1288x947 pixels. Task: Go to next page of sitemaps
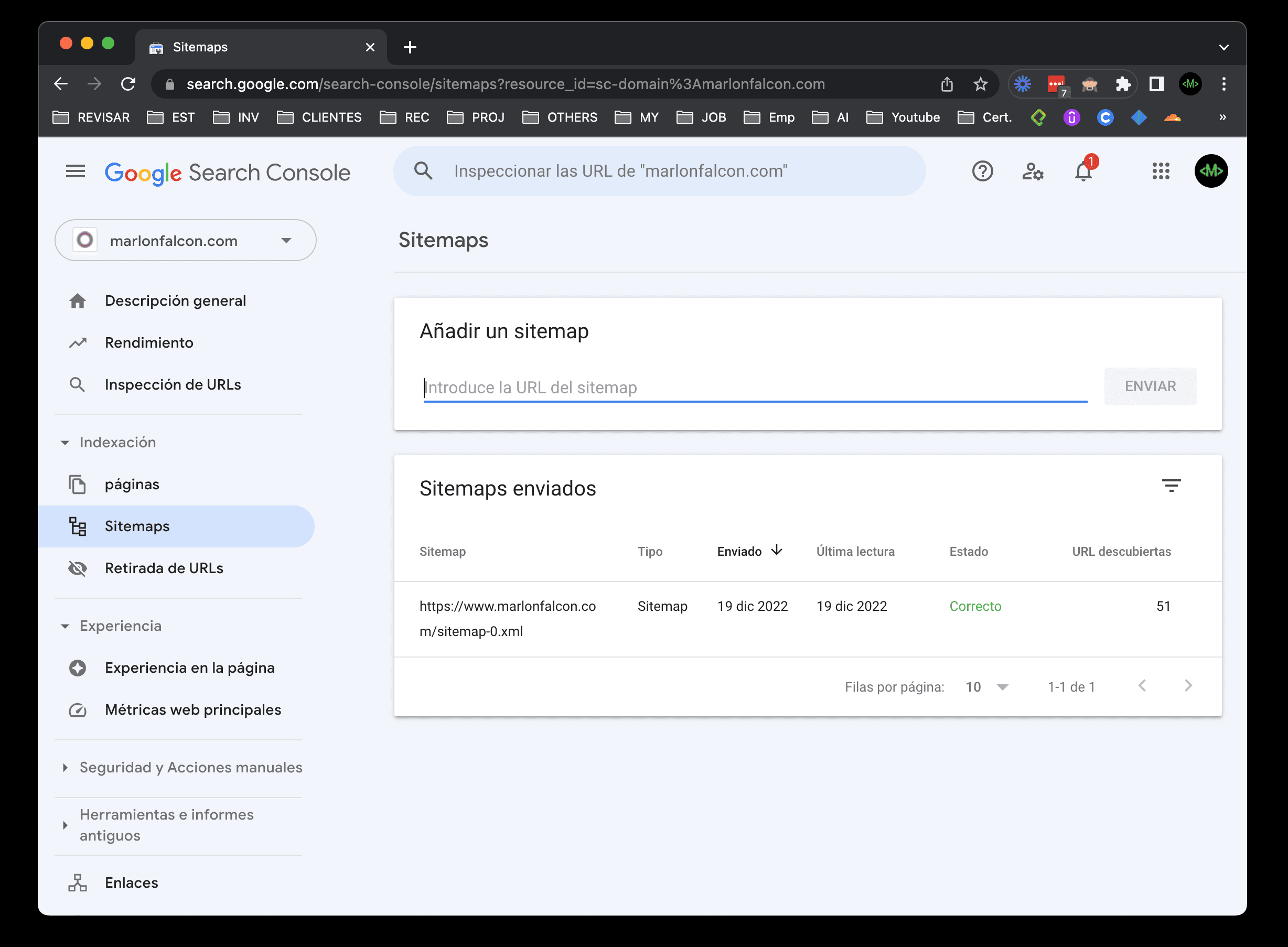[1188, 685]
